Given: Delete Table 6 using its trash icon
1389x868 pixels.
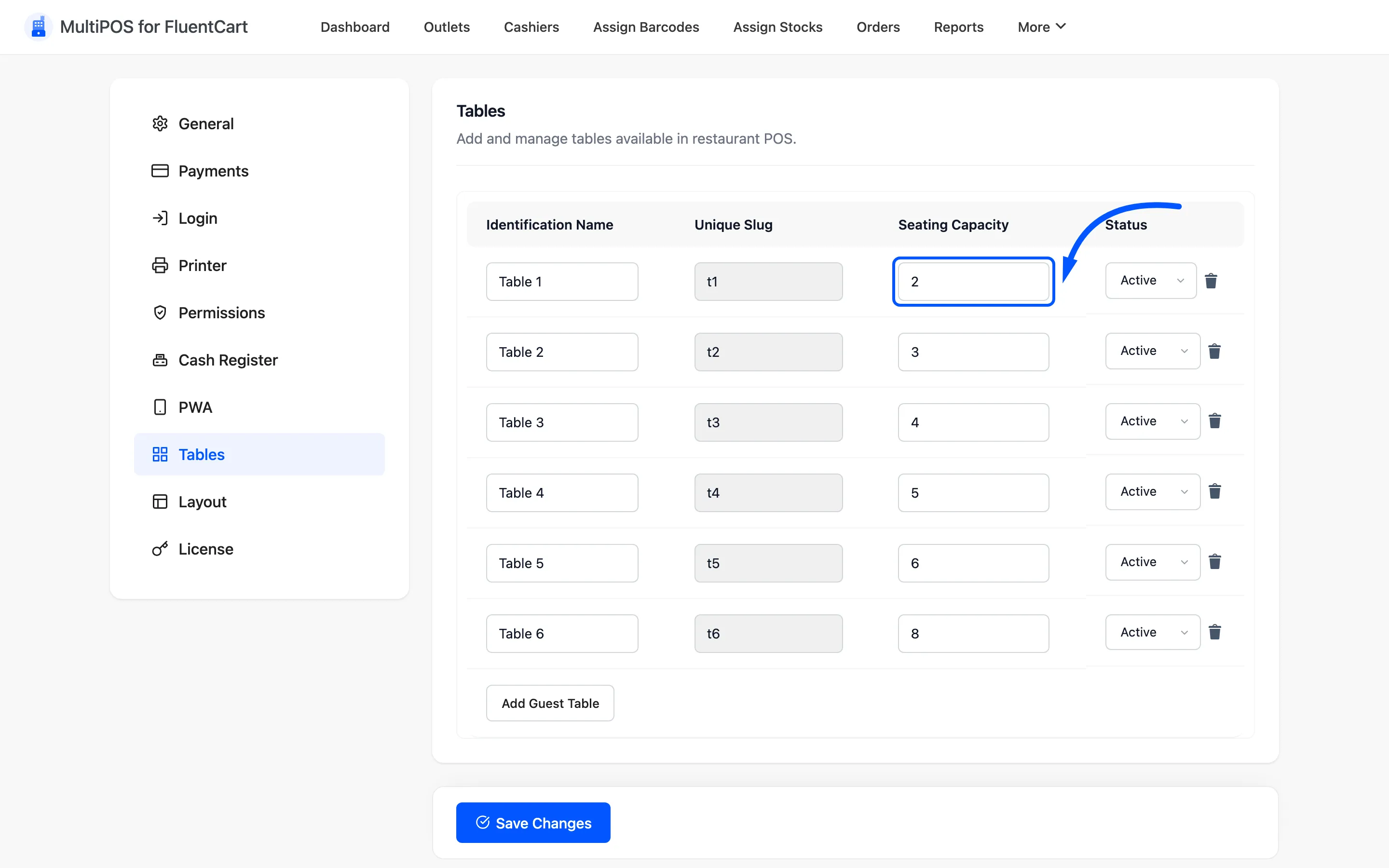Looking at the screenshot, I should click(1214, 632).
